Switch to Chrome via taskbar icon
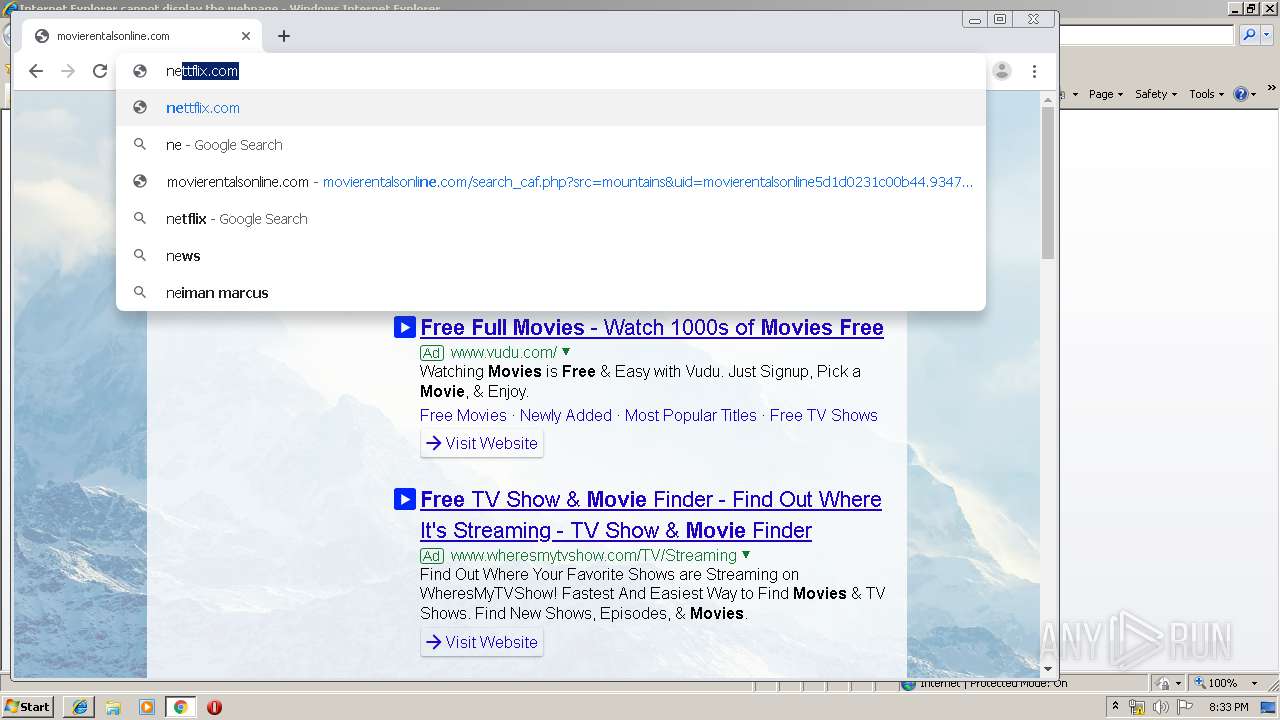The width and height of the screenshot is (1280, 720). pos(180,707)
